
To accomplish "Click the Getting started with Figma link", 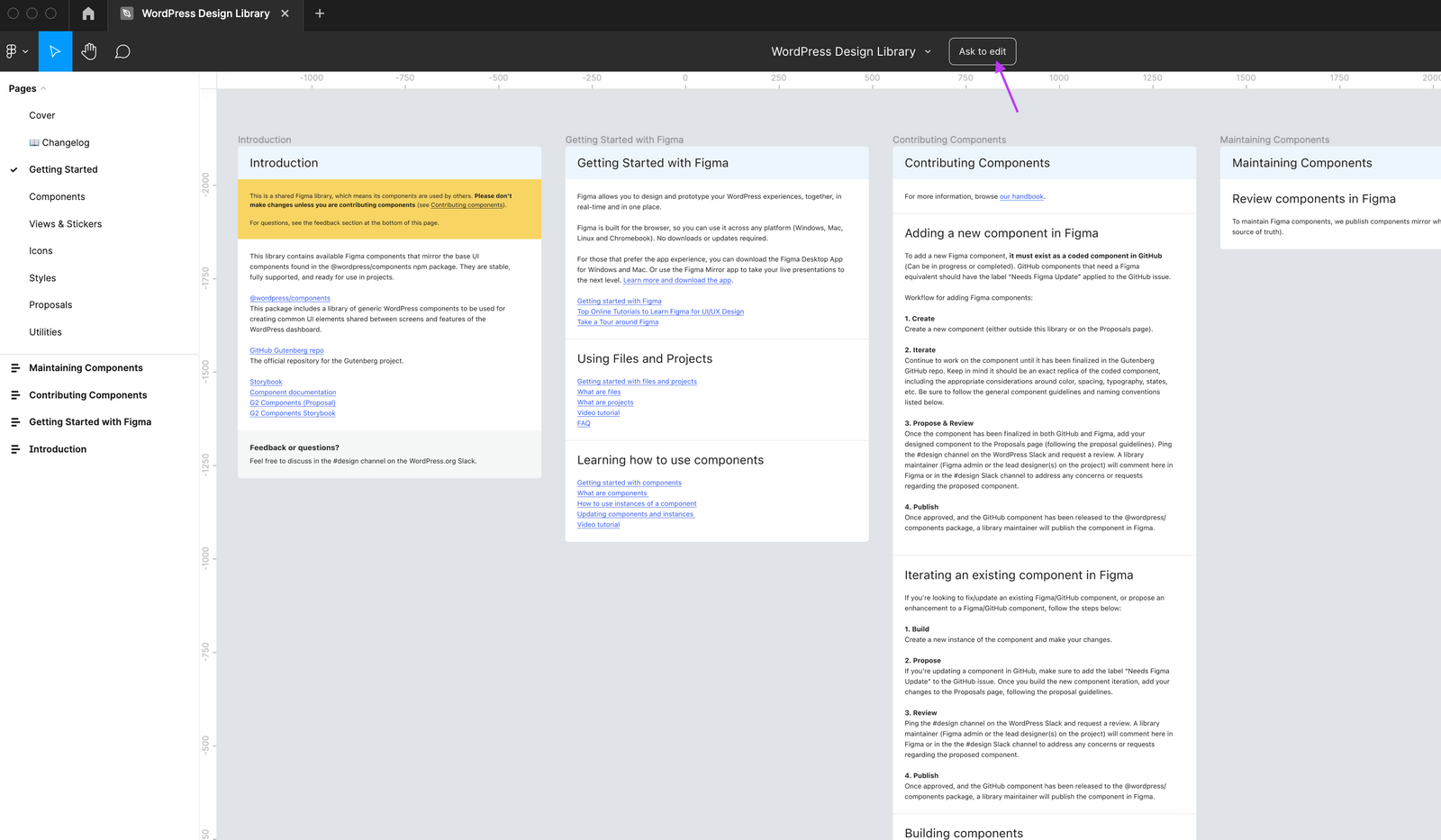I will point(619,301).
